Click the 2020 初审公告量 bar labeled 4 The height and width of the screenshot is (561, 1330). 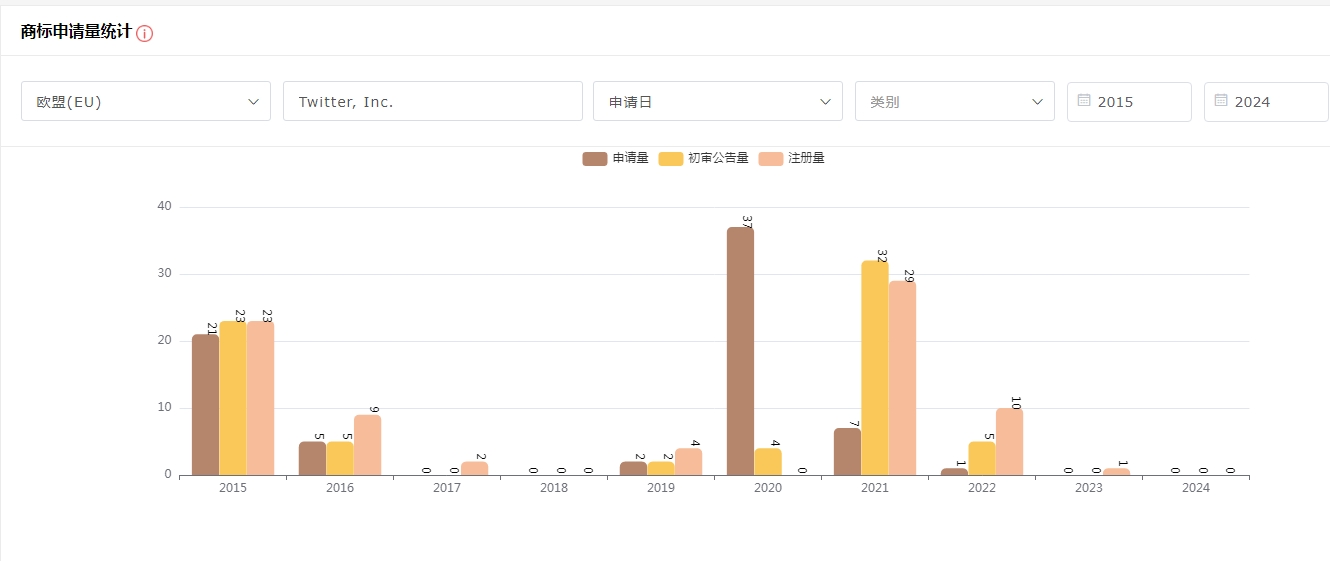point(768,461)
